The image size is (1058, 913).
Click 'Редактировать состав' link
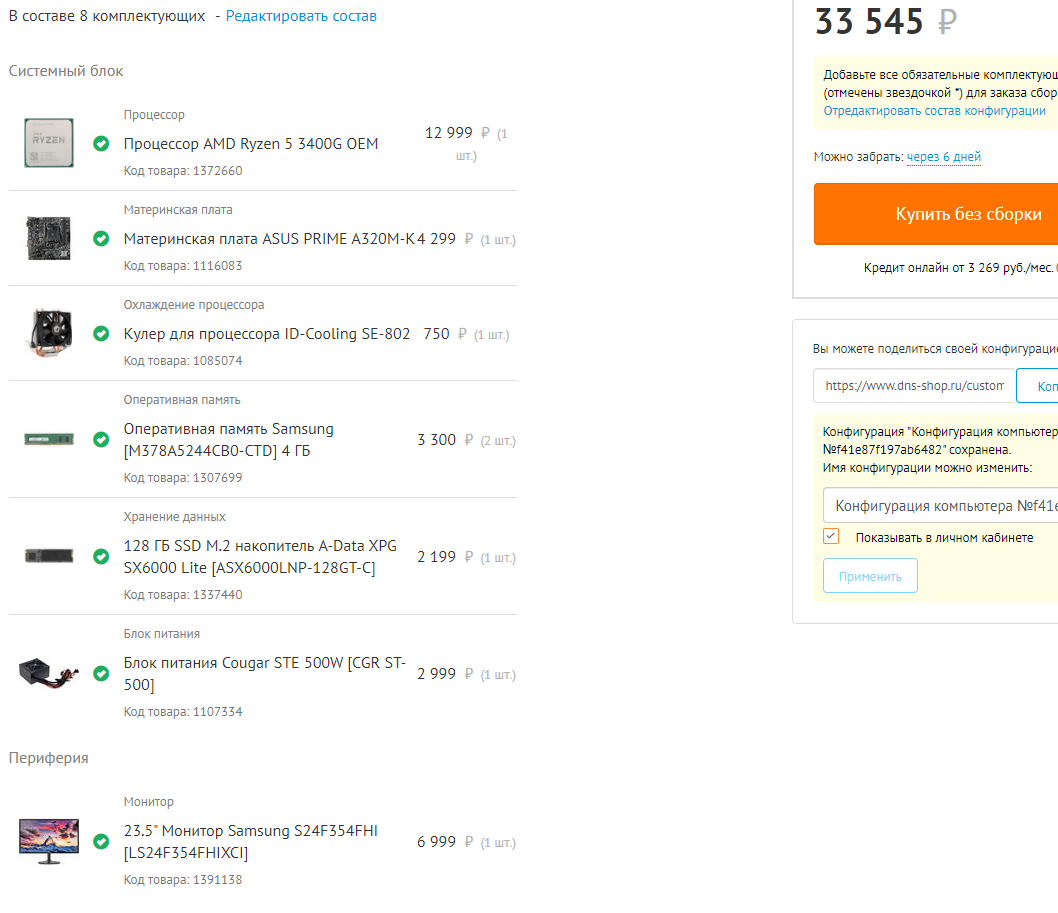[x=301, y=16]
